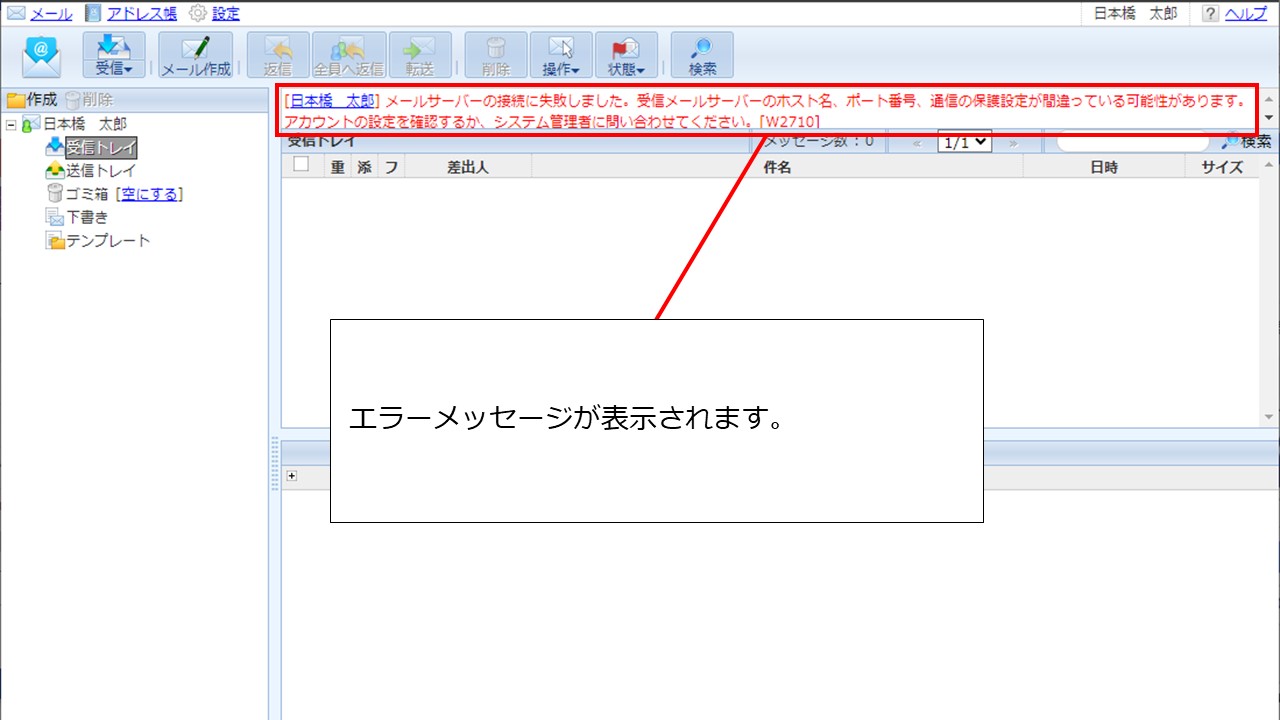
Task: Click the メール作成 compose button
Action: [196, 55]
